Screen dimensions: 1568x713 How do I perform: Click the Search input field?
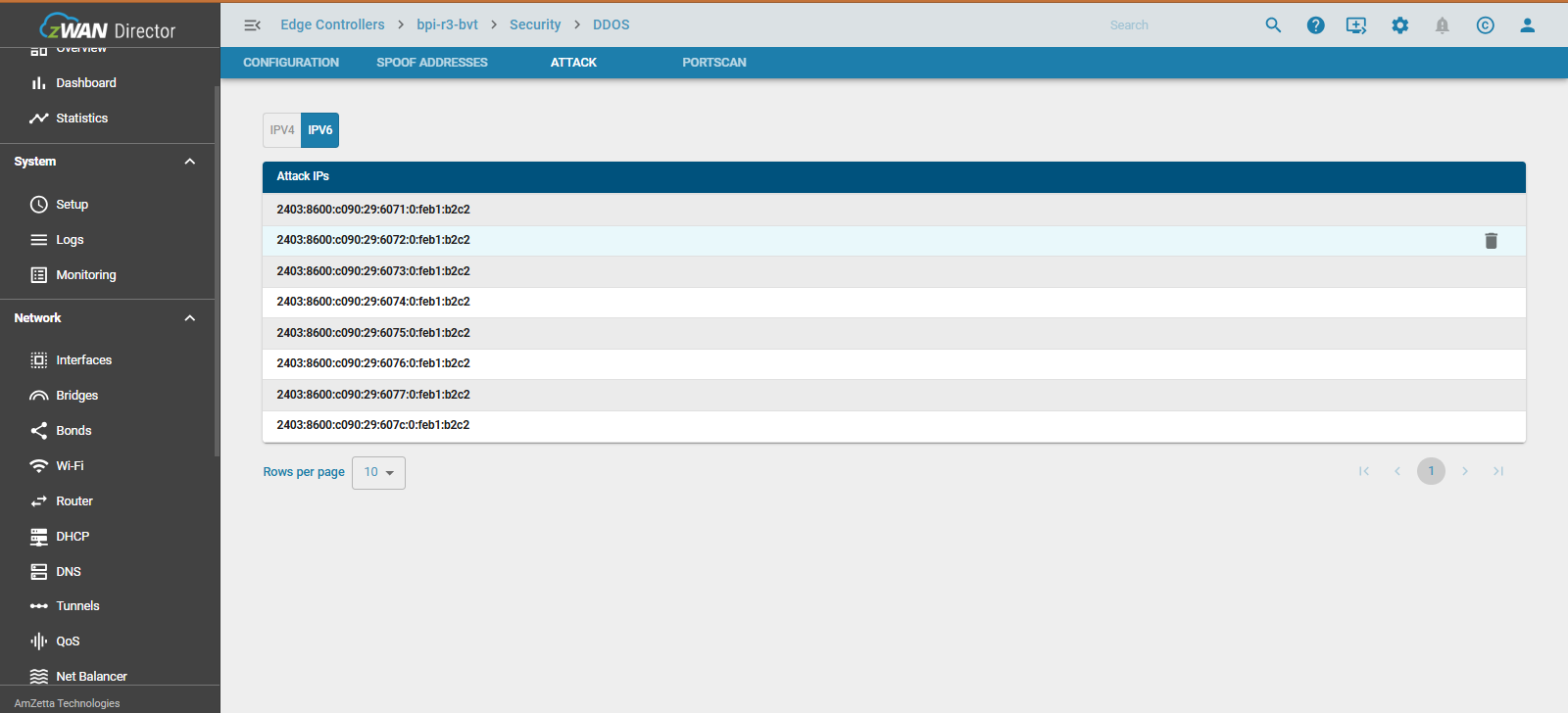click(x=1176, y=25)
